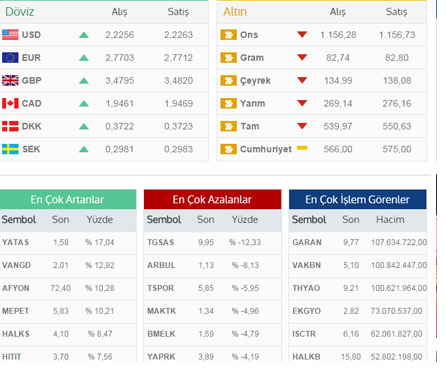Click the green up arrow for SEK
The width and height of the screenshot is (446, 370).
tap(84, 149)
